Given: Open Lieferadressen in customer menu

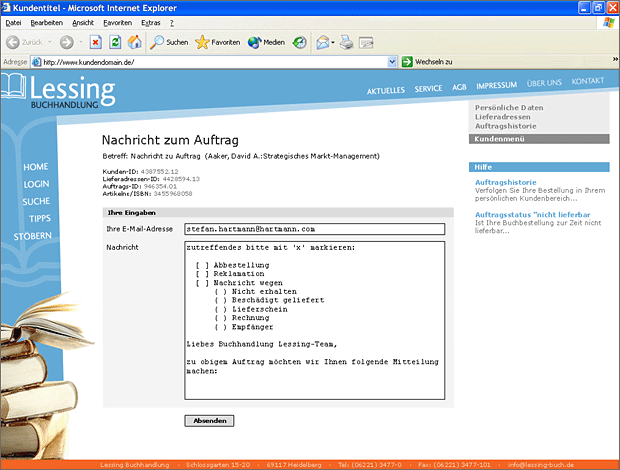Looking at the screenshot, I should pyautogui.click(x=503, y=117).
